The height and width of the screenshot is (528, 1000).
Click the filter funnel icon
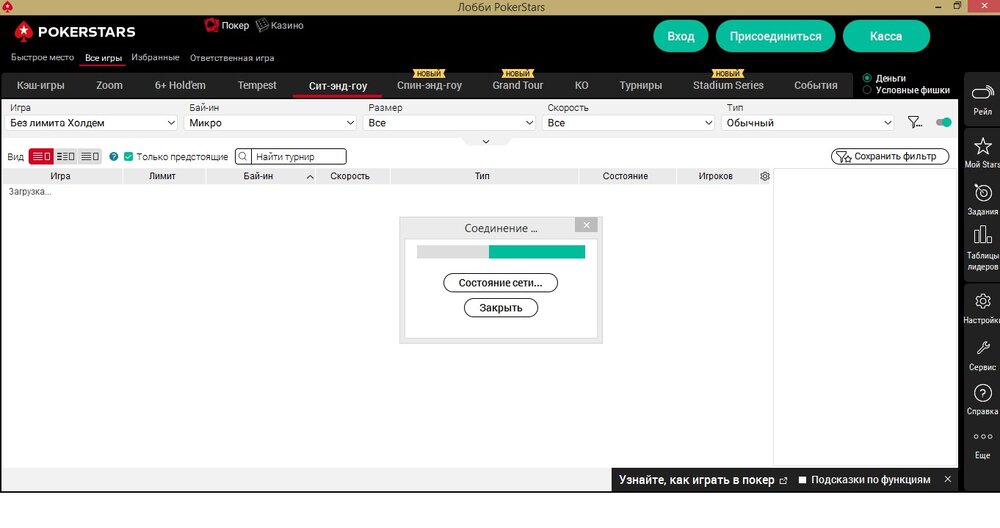(915, 122)
